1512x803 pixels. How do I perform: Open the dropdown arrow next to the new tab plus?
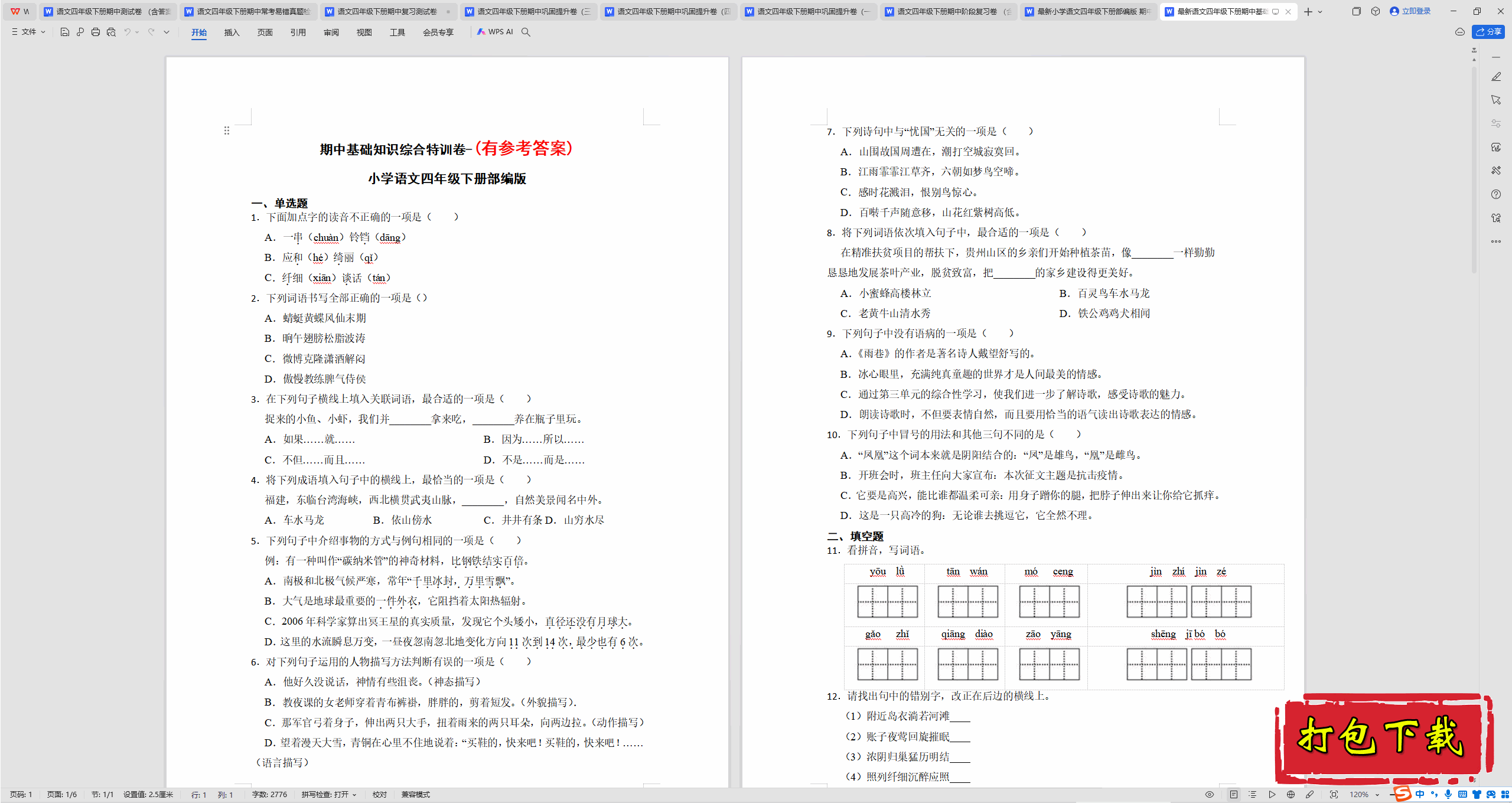click(1320, 11)
